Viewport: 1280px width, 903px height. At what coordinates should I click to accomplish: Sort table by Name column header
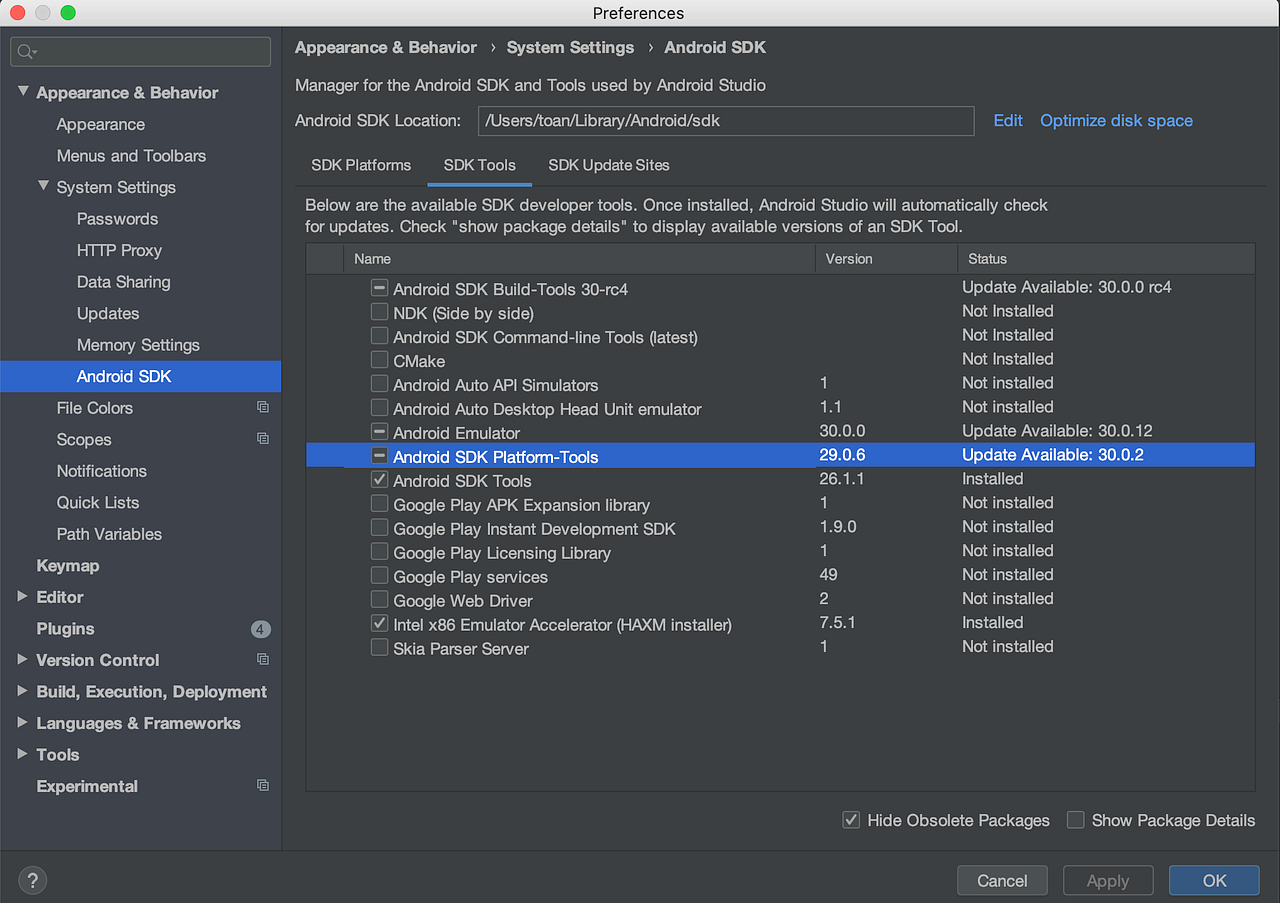click(580, 258)
